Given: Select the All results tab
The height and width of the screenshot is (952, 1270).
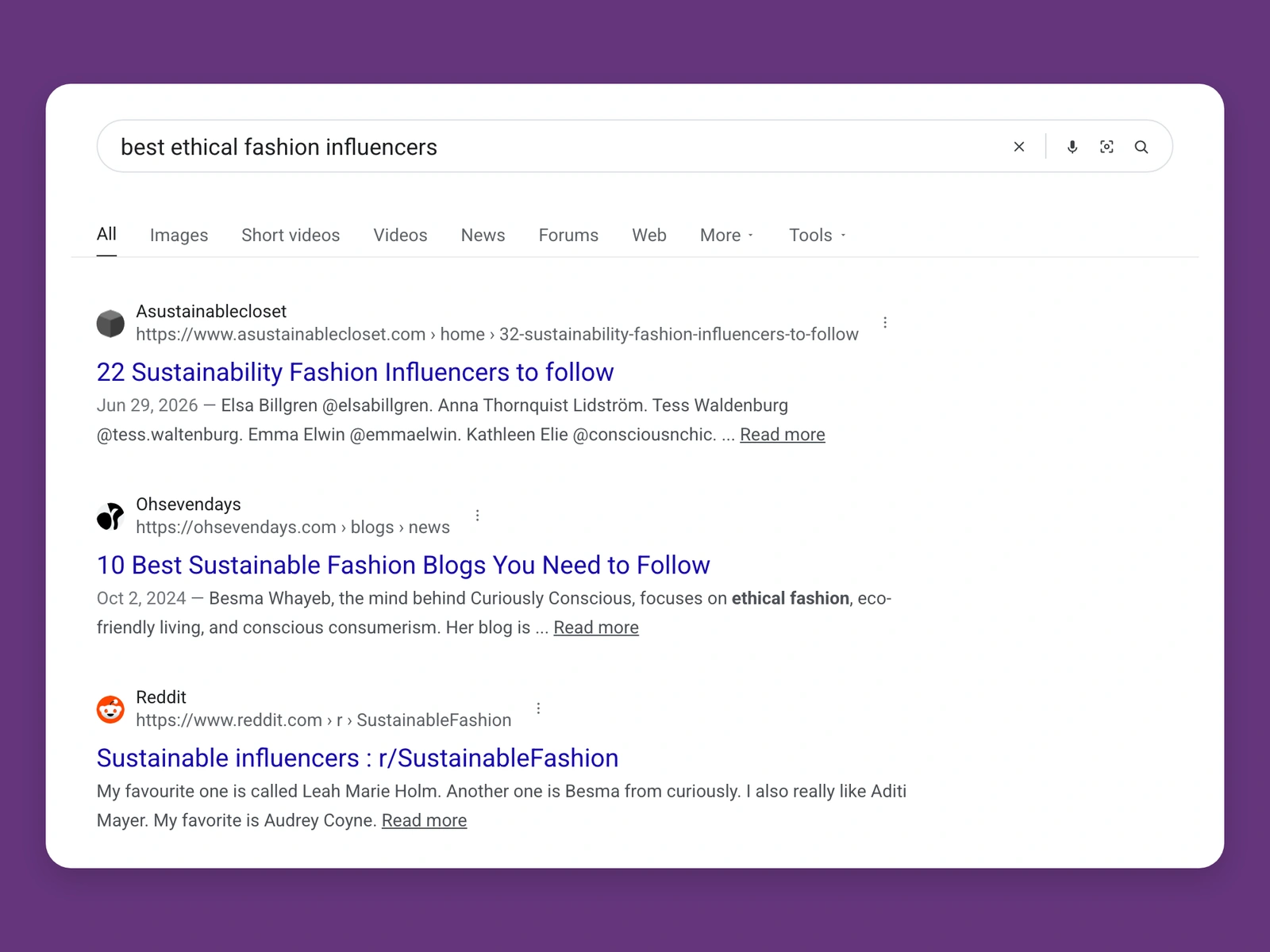Looking at the screenshot, I should coord(106,234).
